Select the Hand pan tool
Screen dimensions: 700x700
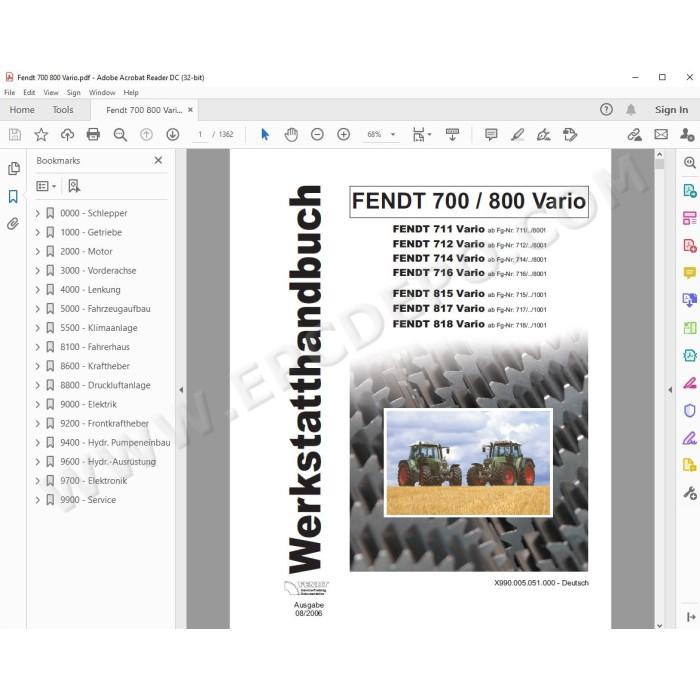[291, 134]
